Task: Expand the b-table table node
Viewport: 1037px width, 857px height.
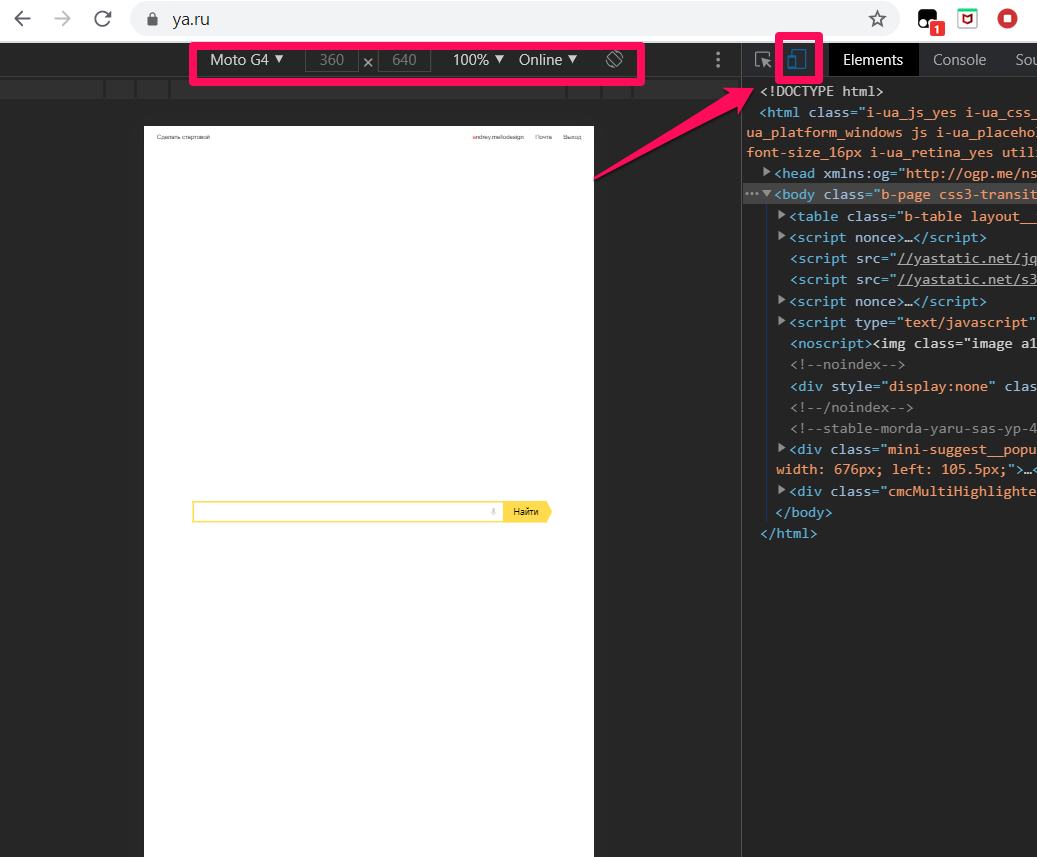Action: 782,215
